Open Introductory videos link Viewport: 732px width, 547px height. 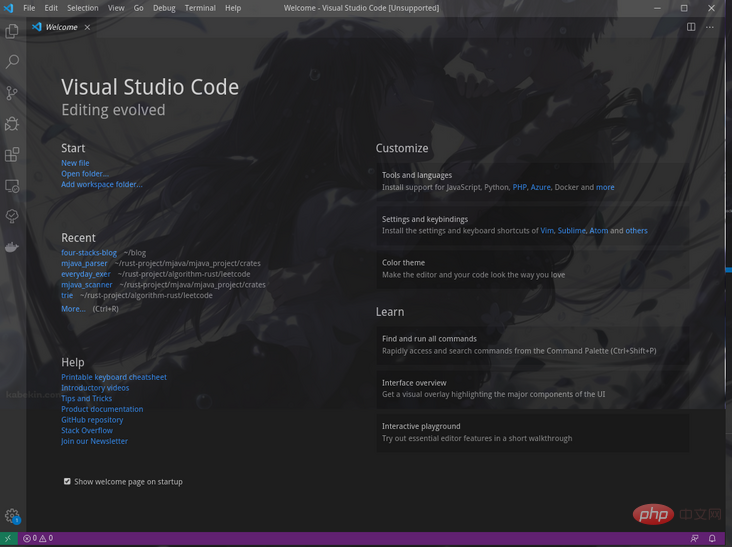pos(95,388)
